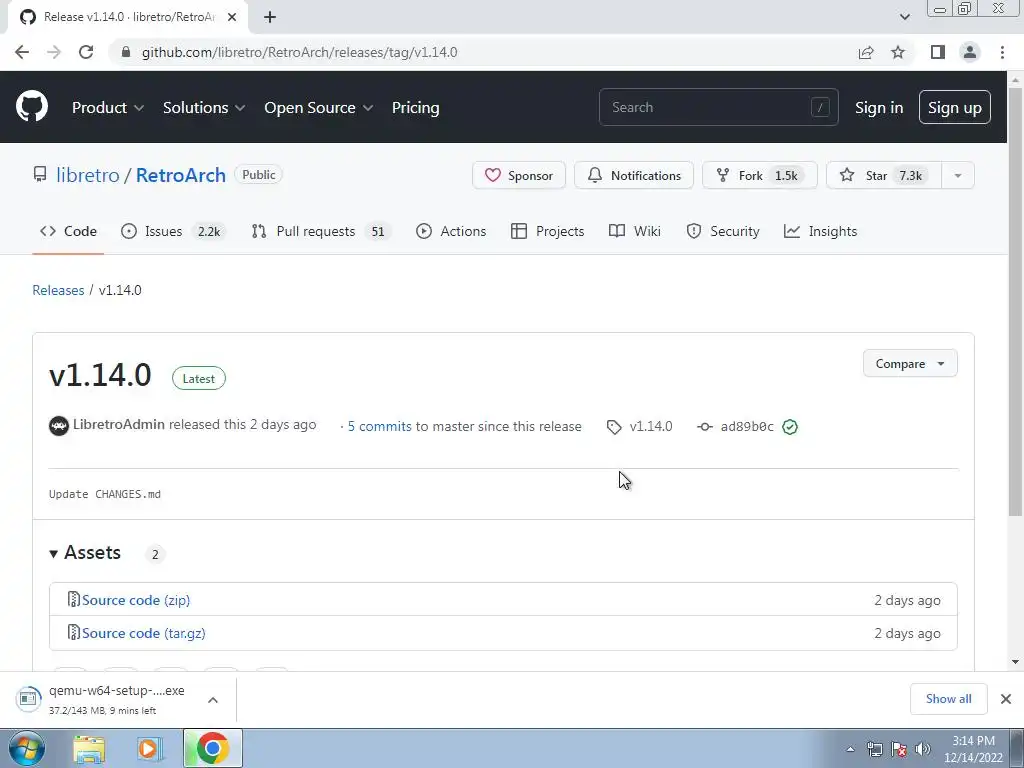Image resolution: width=1024 pixels, height=768 pixels.
Task: Open Windows Start menu orb
Action: [27, 748]
